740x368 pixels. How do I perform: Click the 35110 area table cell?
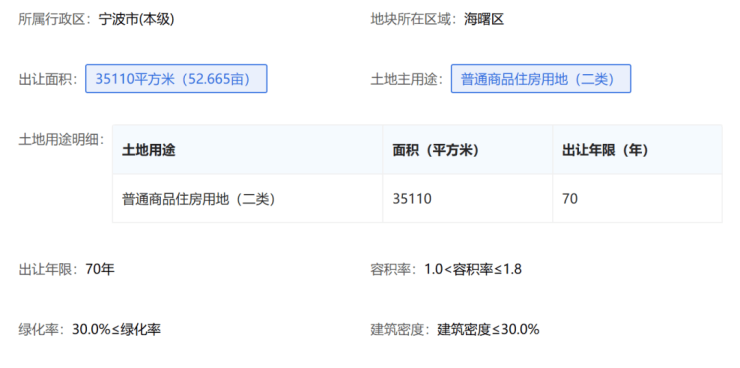[x=467, y=199]
